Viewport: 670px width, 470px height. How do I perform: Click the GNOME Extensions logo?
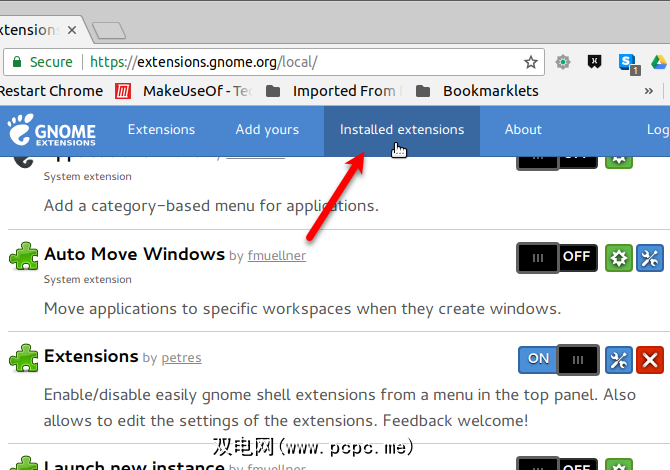51,130
